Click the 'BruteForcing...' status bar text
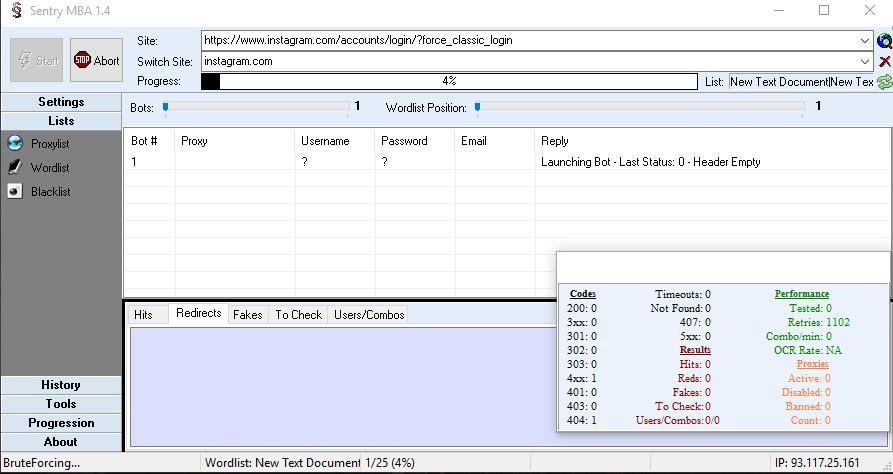This screenshot has height=474, width=893. (42, 463)
